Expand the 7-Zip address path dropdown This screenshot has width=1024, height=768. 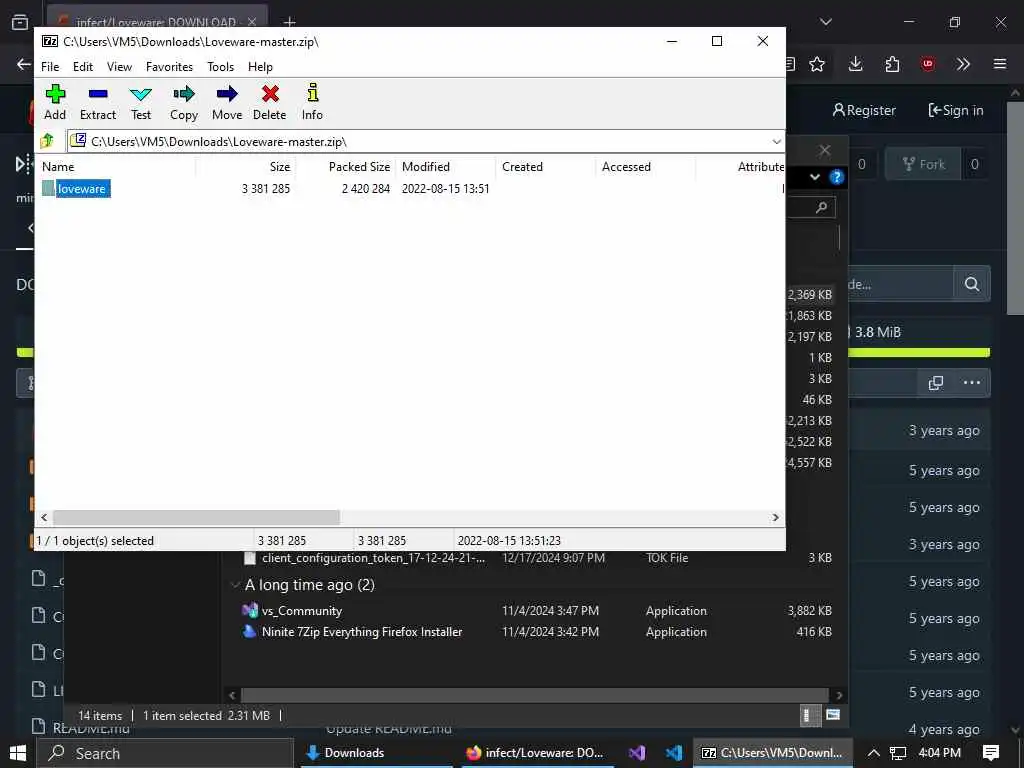tap(776, 142)
